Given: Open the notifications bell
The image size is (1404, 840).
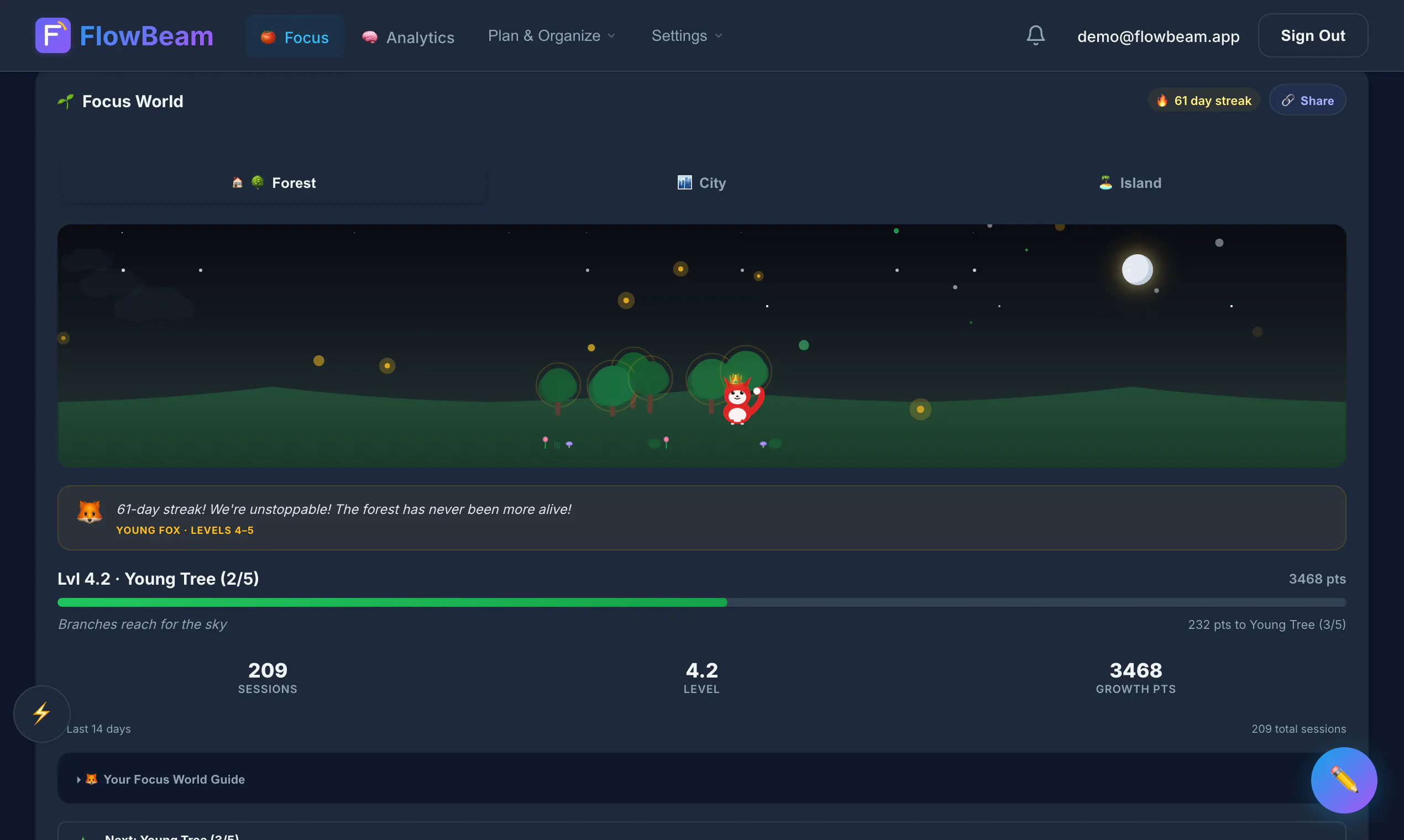Looking at the screenshot, I should [1035, 36].
